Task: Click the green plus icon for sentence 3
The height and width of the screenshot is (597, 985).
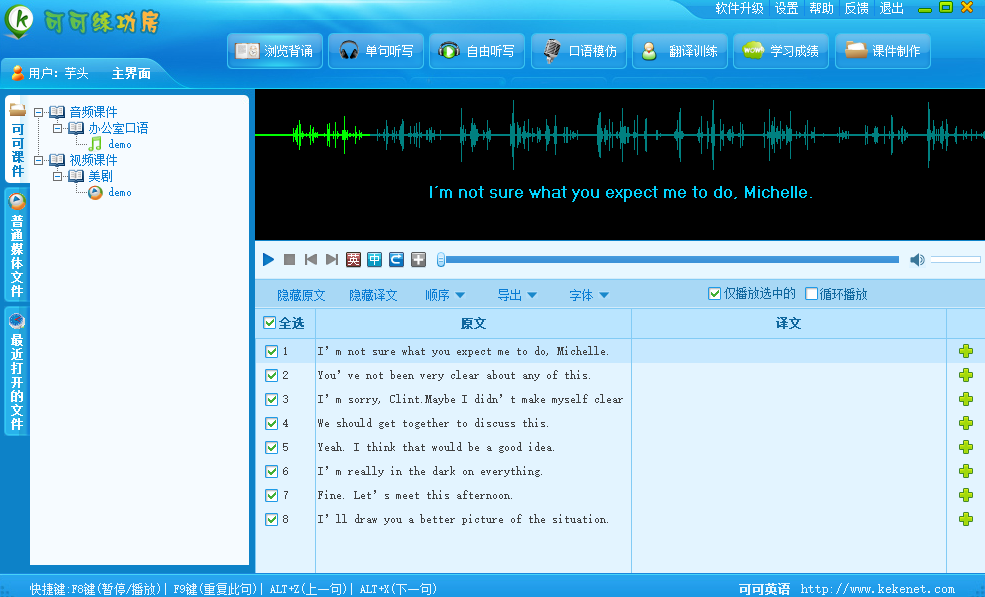Action: [x=965, y=399]
